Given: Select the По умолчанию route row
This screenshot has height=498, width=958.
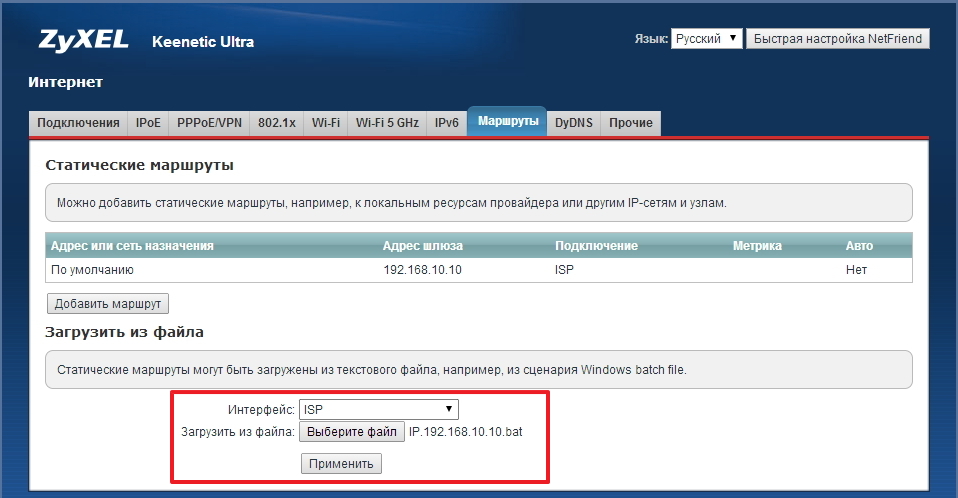Looking at the screenshot, I should point(92,270).
